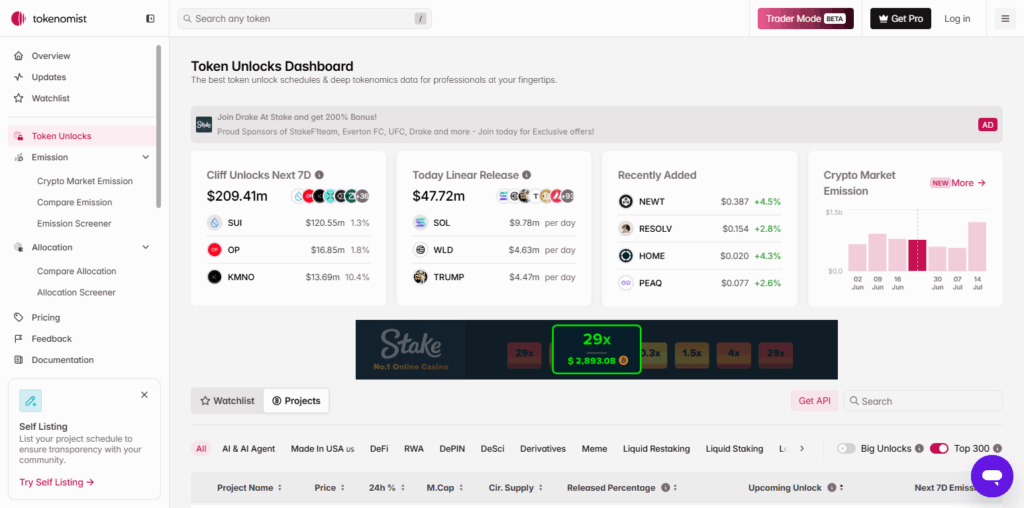Click the Top 300 info icon
Screen dimensions: 1024x508
(997, 449)
